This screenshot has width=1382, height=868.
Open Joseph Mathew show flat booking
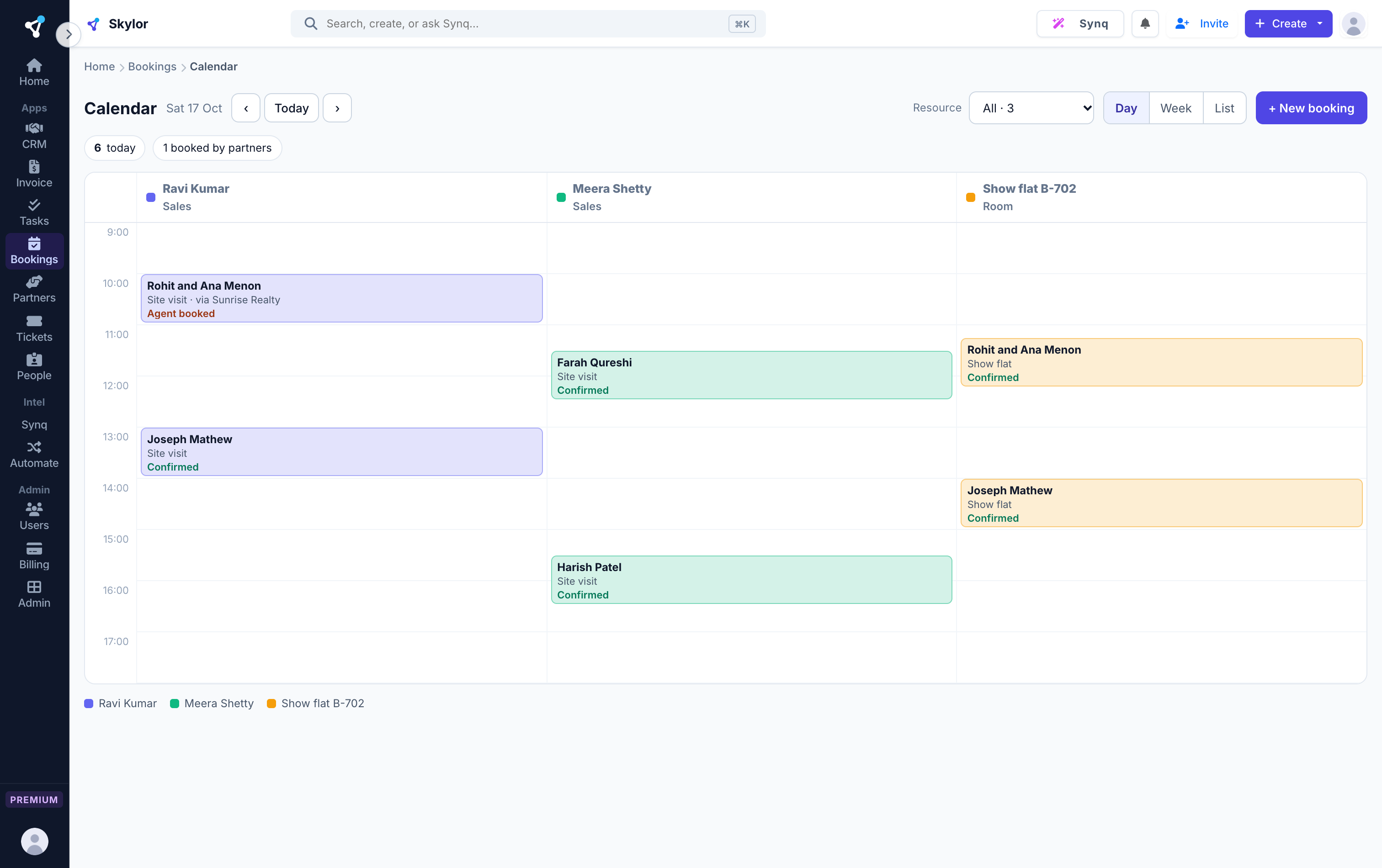pyautogui.click(x=1161, y=503)
